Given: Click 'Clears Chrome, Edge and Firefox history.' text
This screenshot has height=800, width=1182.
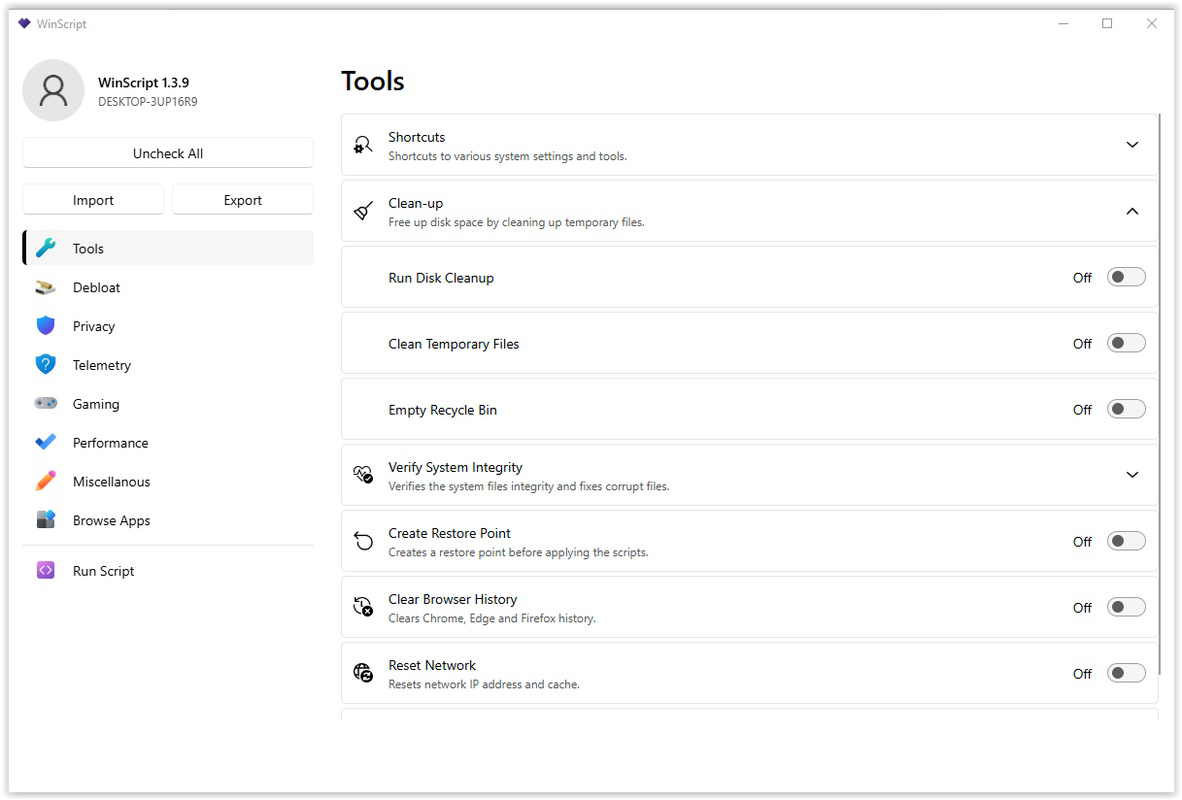Looking at the screenshot, I should click(492, 618).
